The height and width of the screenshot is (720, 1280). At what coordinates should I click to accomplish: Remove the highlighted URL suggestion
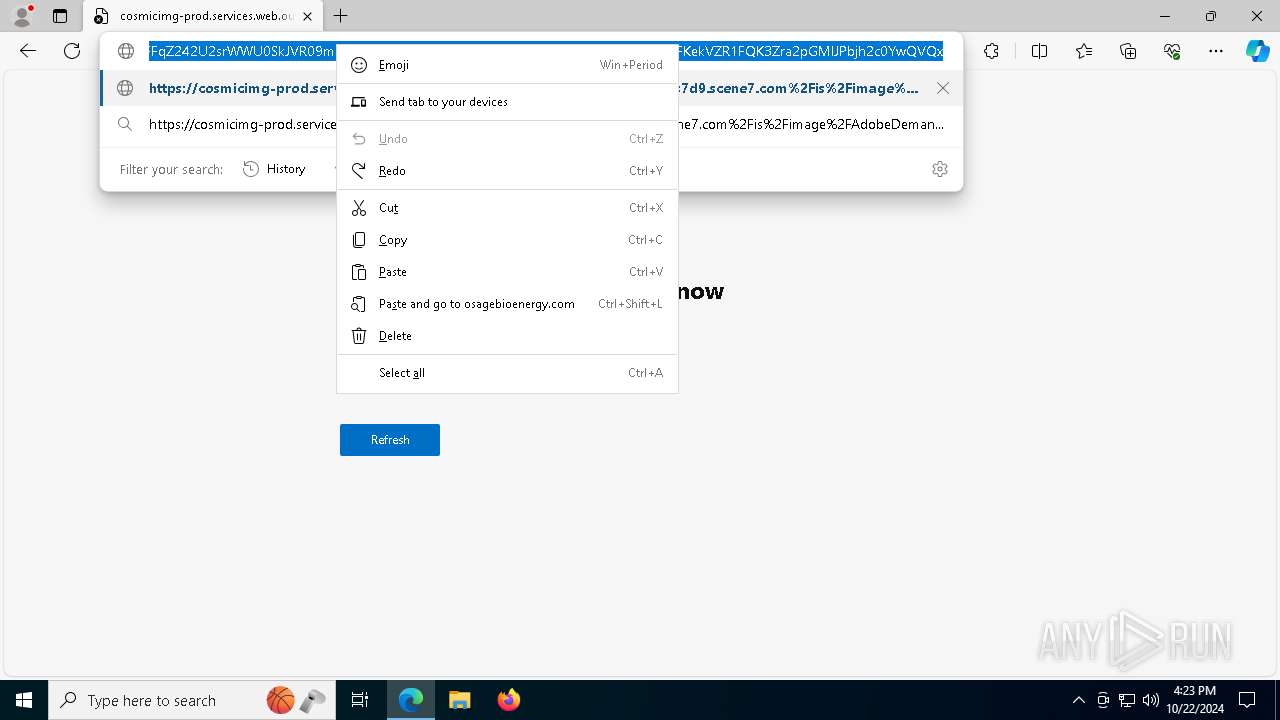coord(943,88)
